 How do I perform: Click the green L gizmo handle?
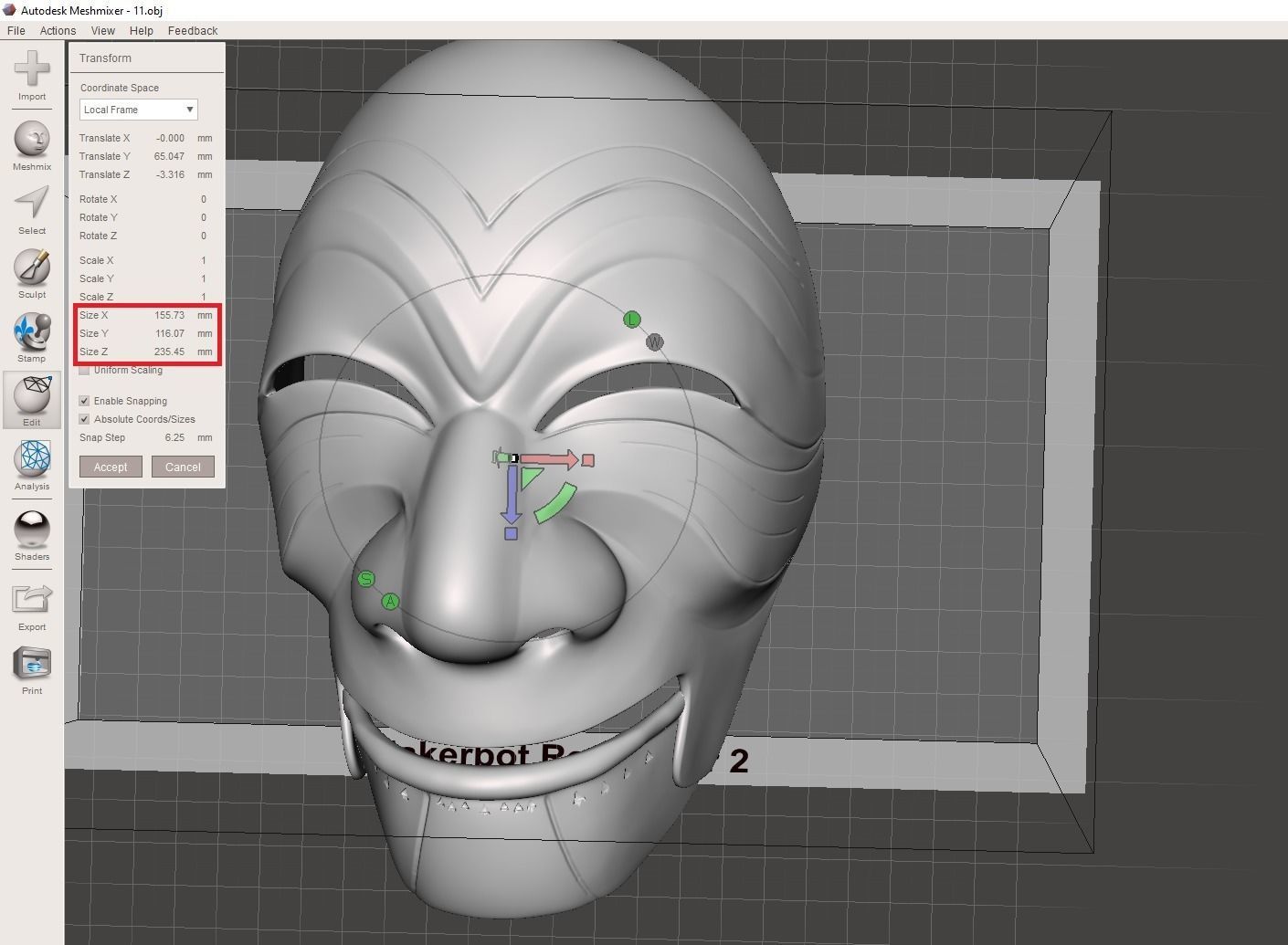coord(632,320)
